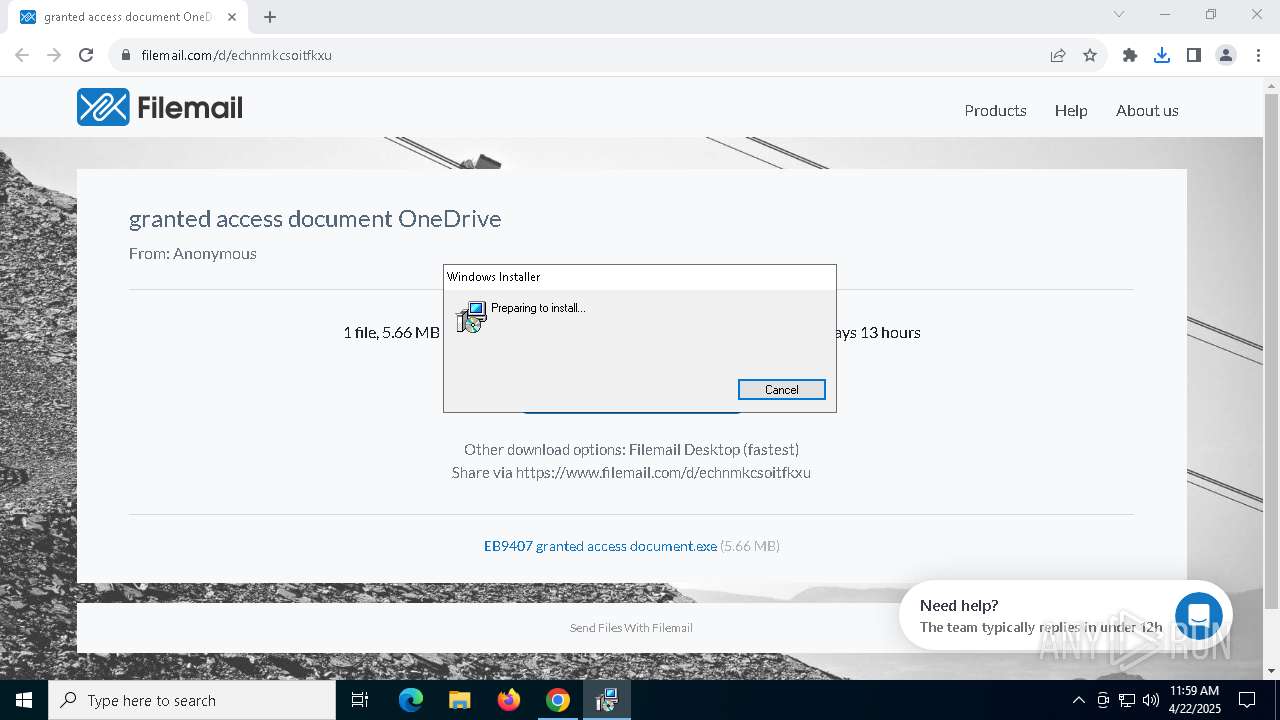This screenshot has width=1280, height=720.
Task: Click the Windows Installer title bar
Action: click(x=640, y=277)
